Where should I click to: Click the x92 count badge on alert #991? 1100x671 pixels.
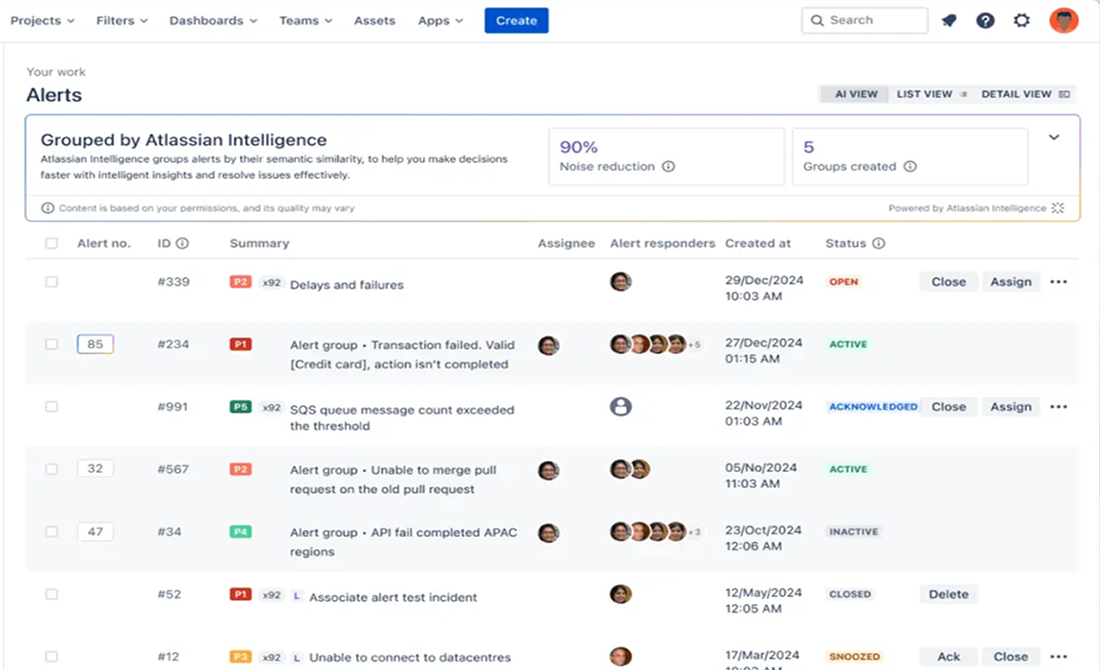click(x=271, y=408)
